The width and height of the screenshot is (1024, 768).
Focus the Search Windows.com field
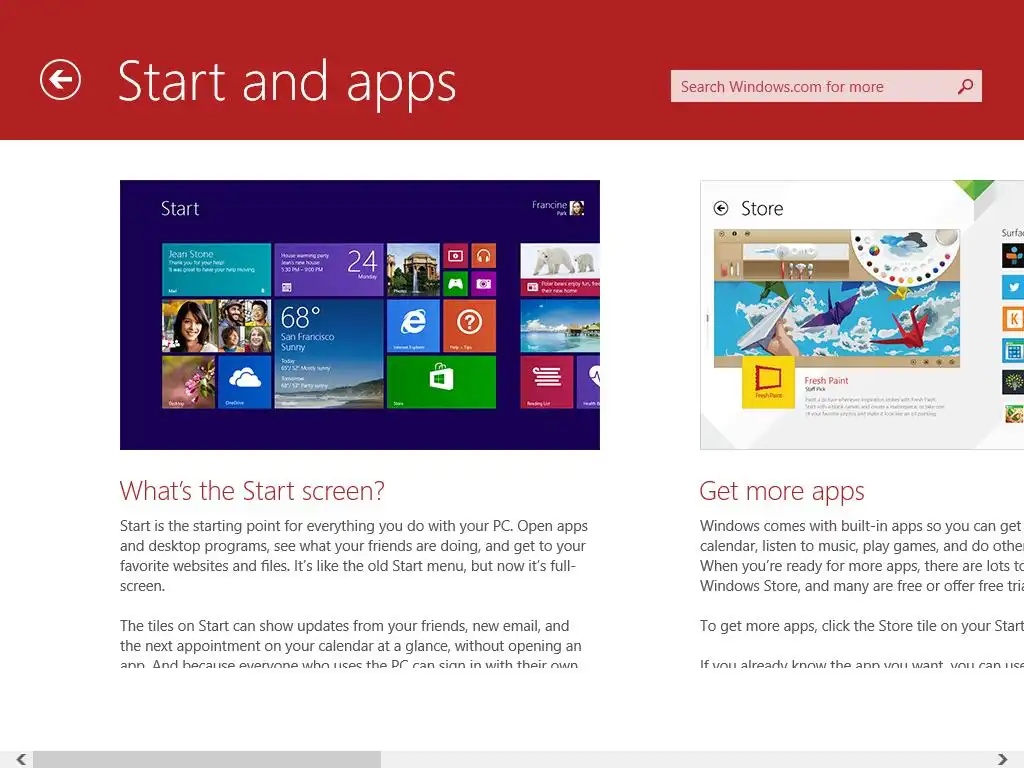(x=825, y=86)
